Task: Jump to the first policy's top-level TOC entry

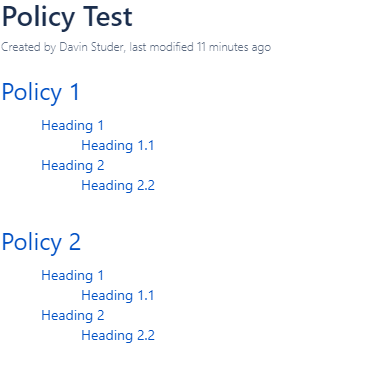Action: [40, 93]
